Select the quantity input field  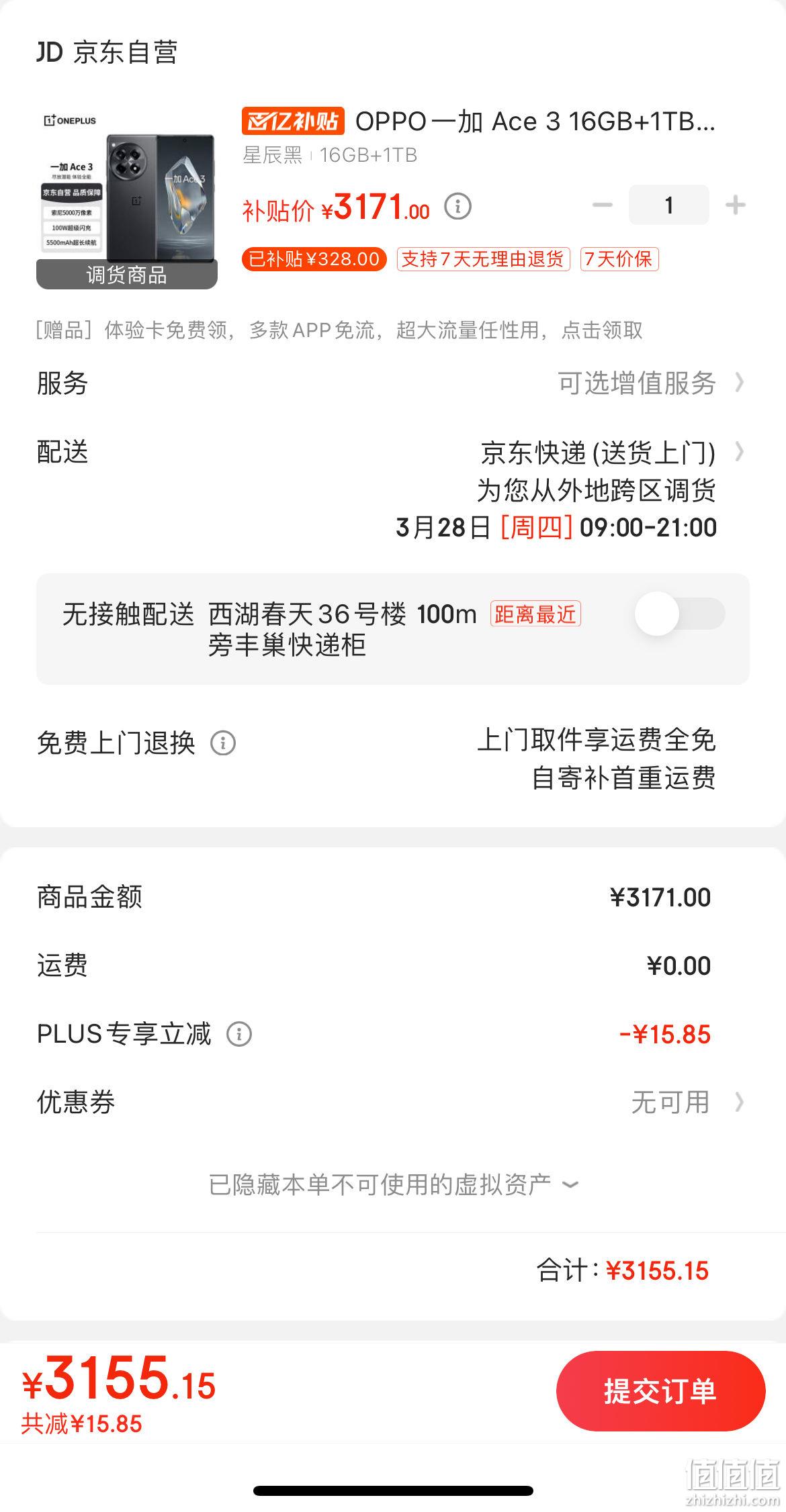[668, 205]
